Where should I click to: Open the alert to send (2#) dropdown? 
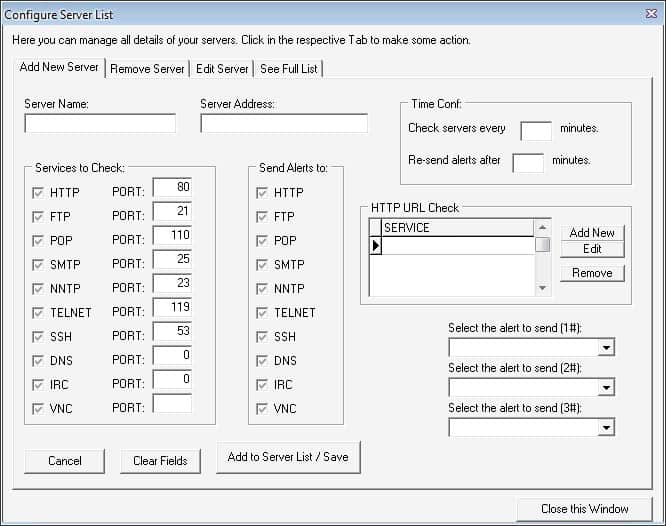point(606,387)
